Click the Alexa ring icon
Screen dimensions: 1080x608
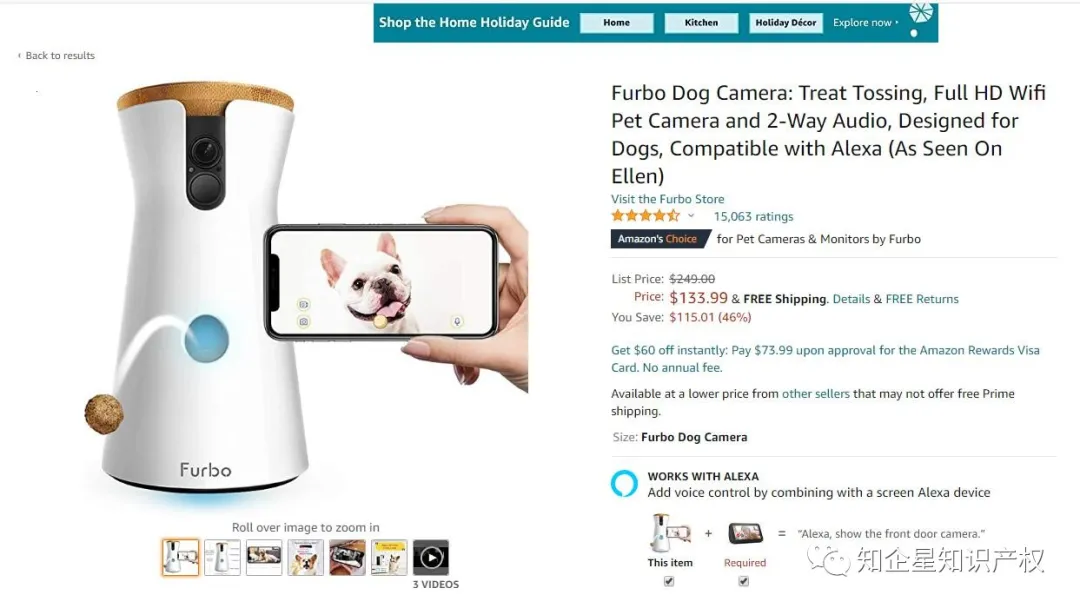(625, 483)
